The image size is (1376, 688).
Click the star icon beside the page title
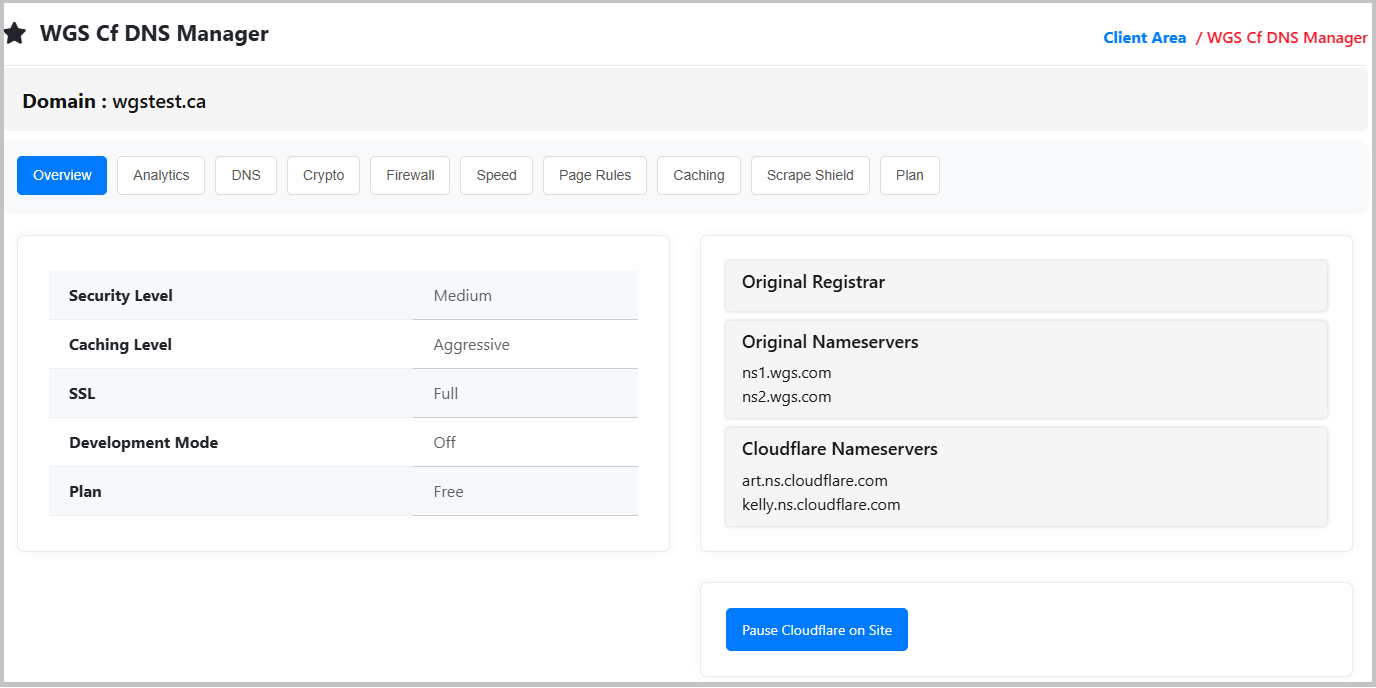(x=15, y=34)
